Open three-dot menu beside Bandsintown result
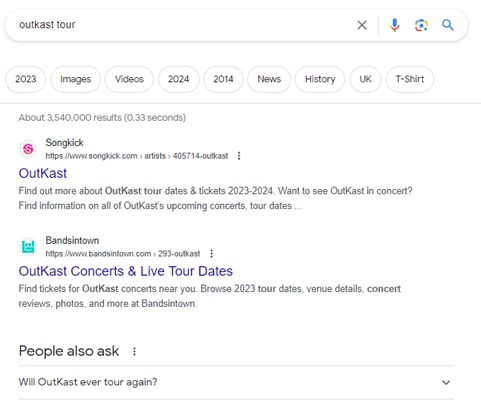This screenshot has height=401, width=481. coord(211,254)
